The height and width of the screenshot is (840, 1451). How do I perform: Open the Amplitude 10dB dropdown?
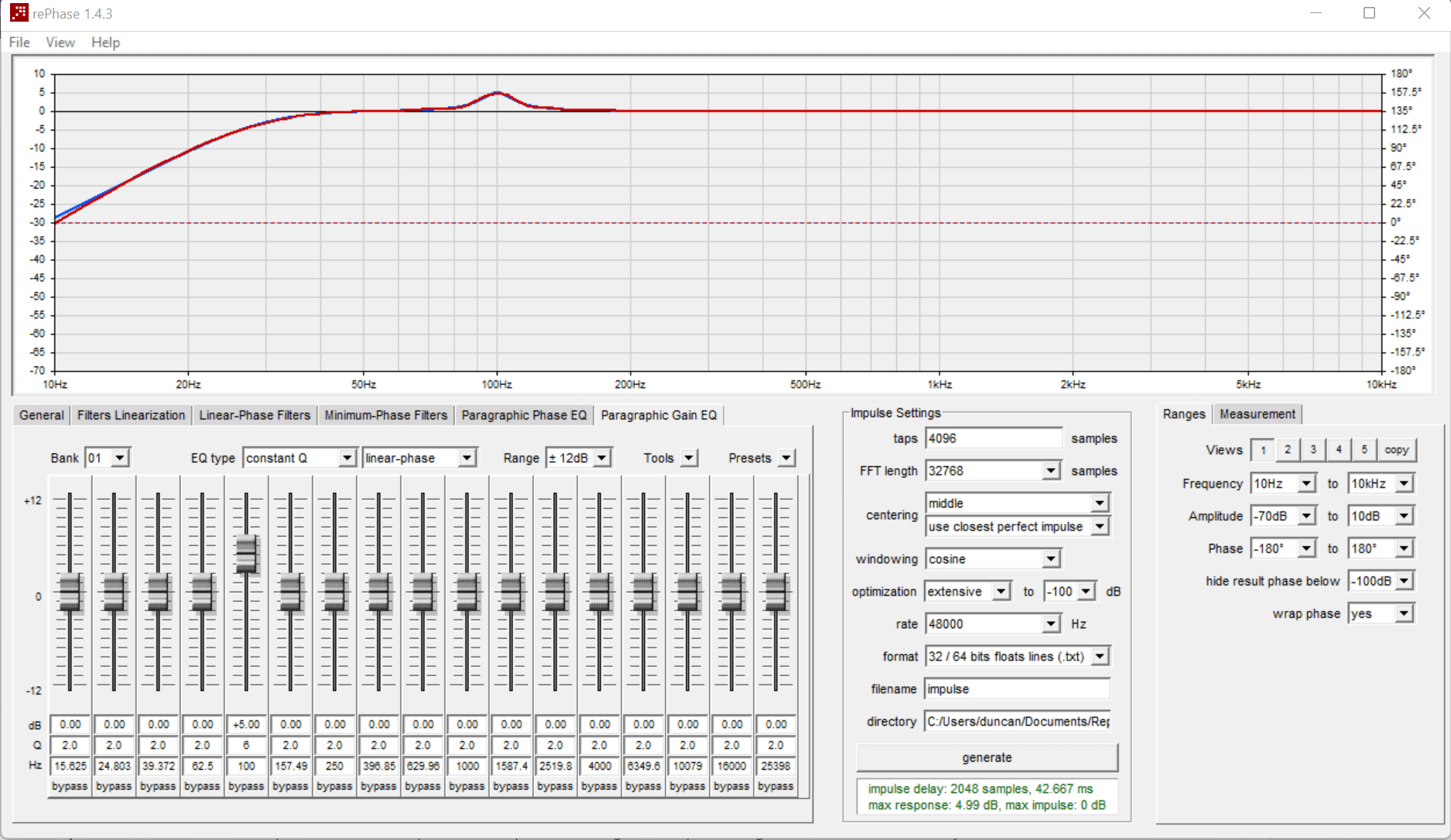coord(1381,516)
